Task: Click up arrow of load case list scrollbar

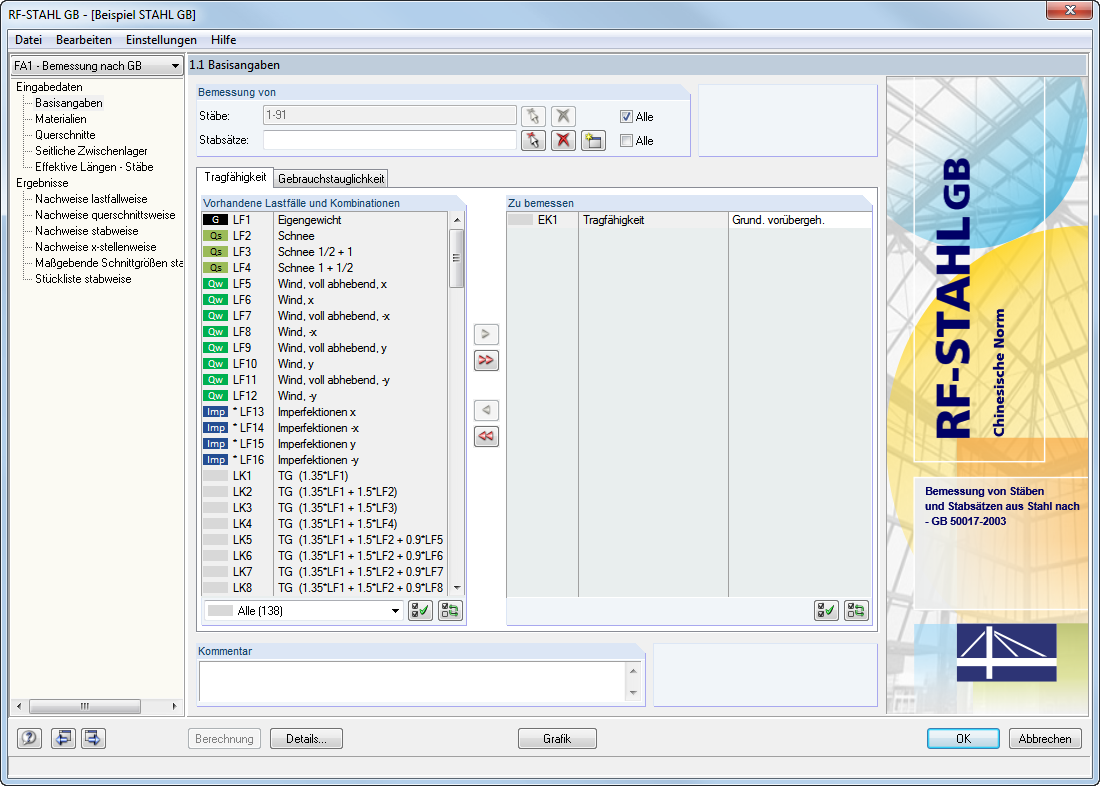Action: 457,220
